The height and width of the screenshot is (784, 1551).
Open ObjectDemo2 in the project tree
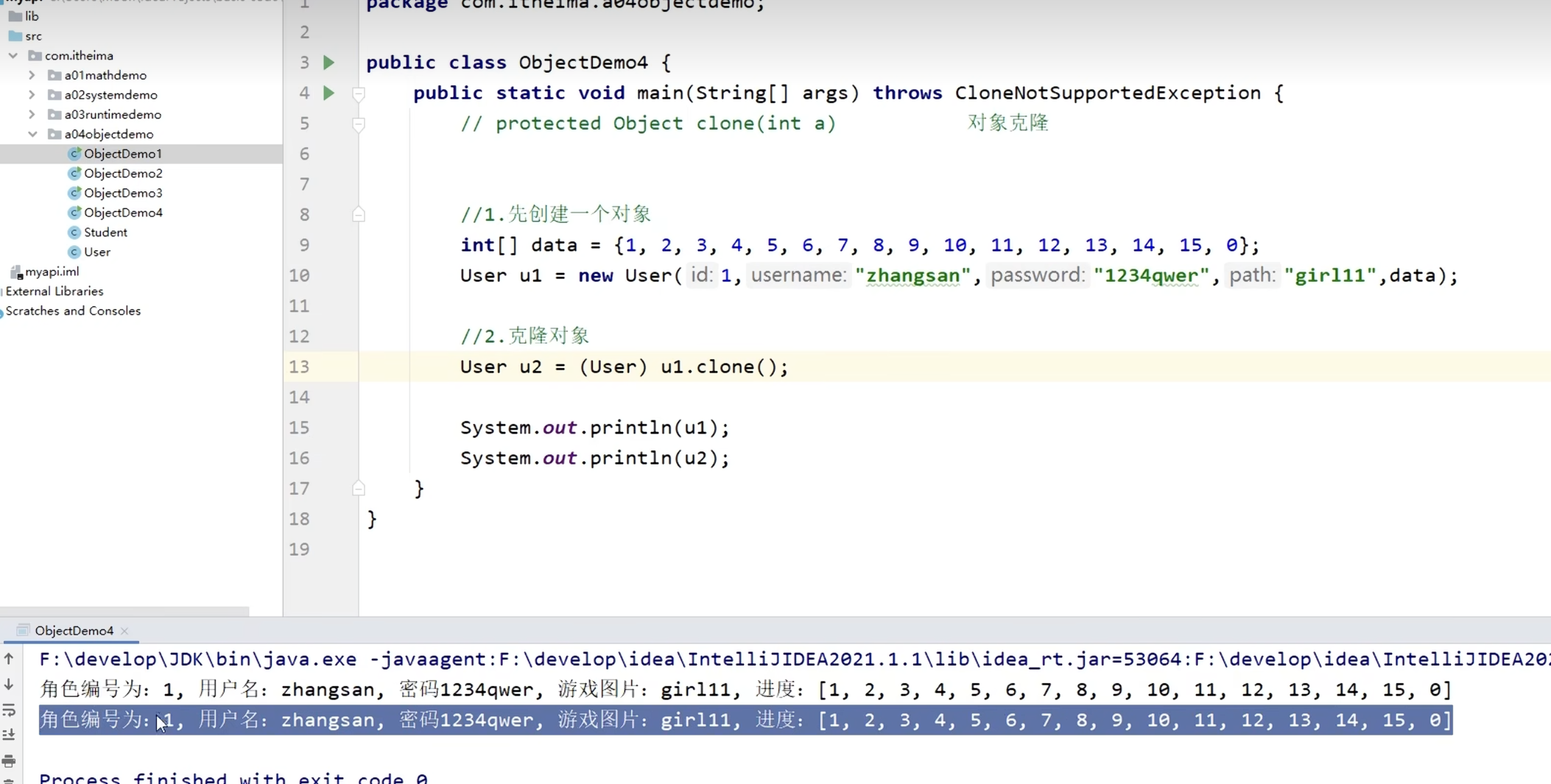click(122, 174)
